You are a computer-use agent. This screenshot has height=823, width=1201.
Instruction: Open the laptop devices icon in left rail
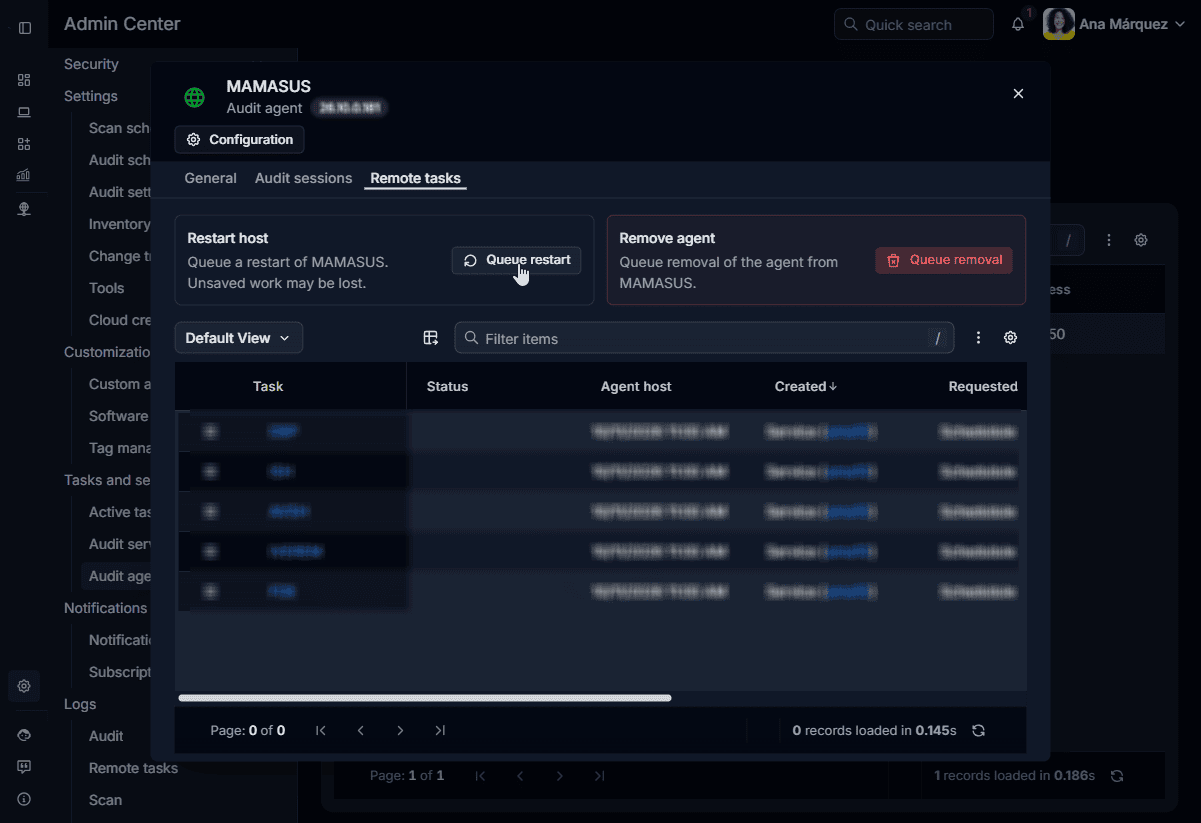click(x=24, y=112)
